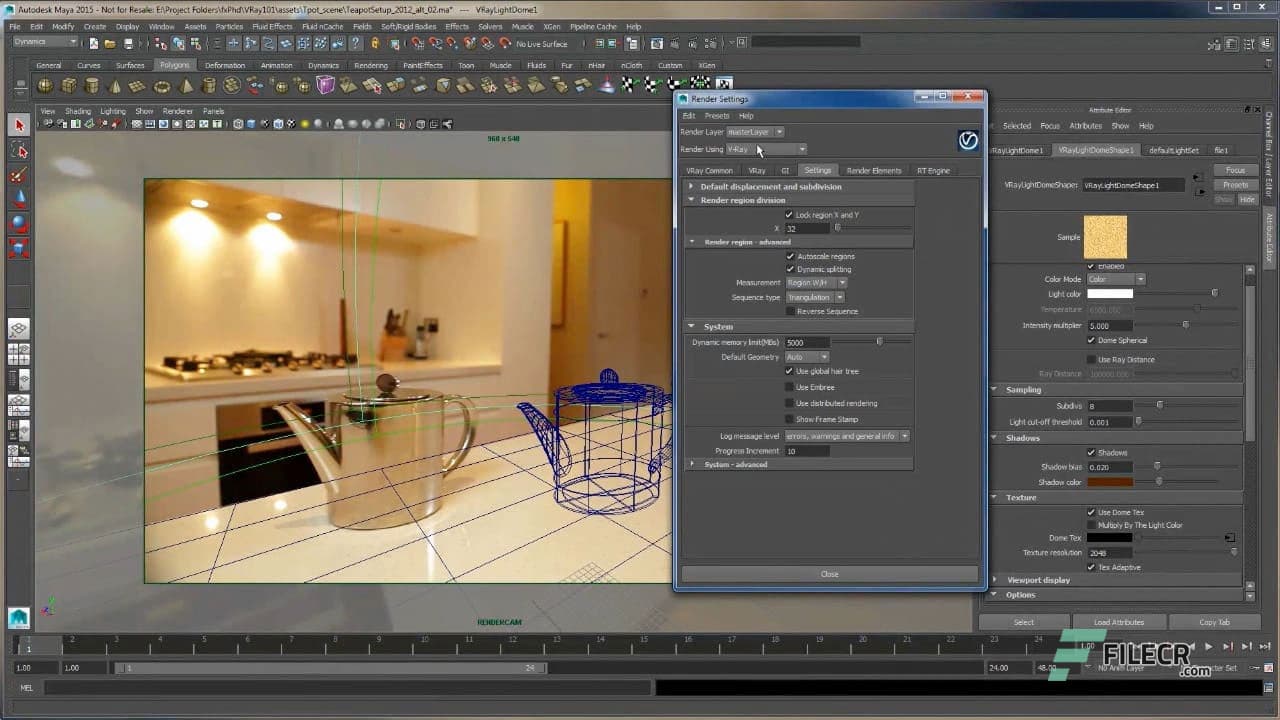This screenshot has height=720, width=1280.
Task: Open the polygon cylinder tool
Action: pyautogui.click(x=92, y=87)
